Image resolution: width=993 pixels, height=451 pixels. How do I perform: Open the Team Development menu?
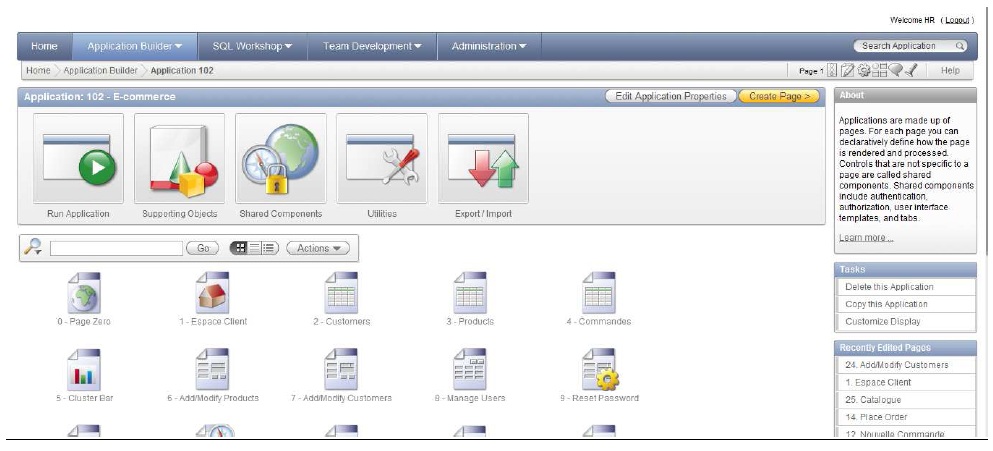click(371, 46)
